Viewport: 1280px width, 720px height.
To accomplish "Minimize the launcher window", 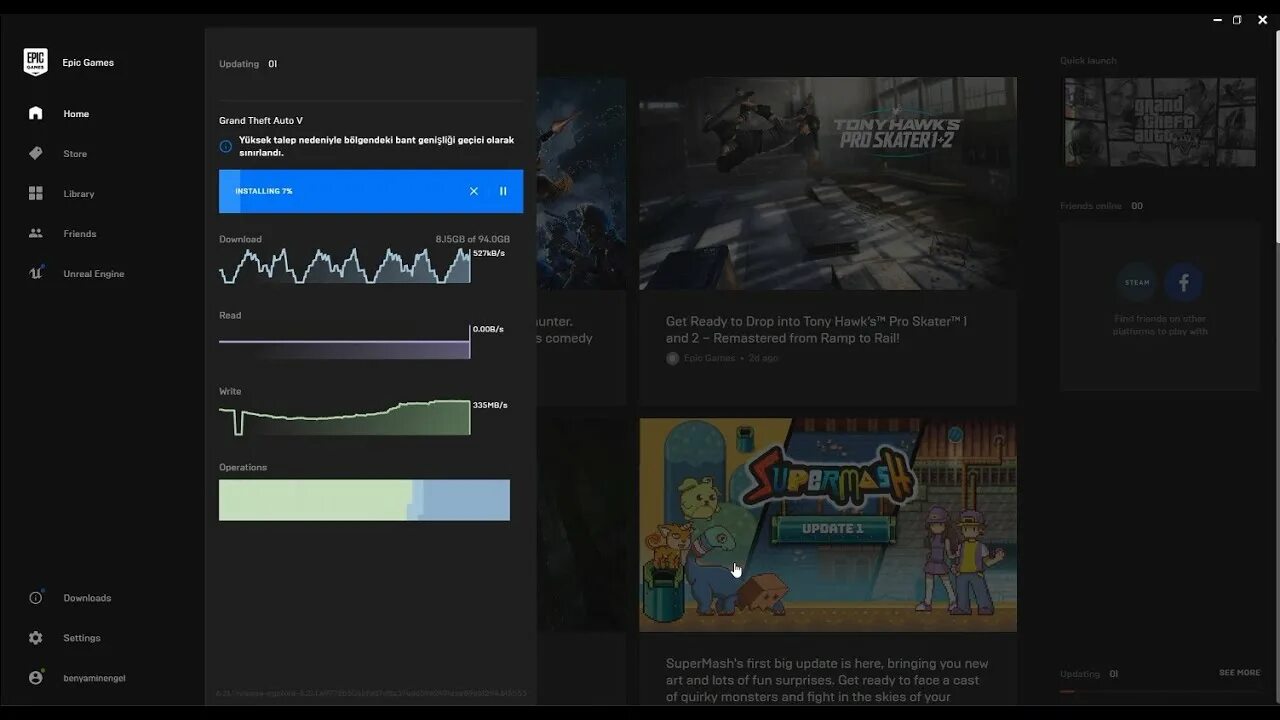I will 1218,19.
